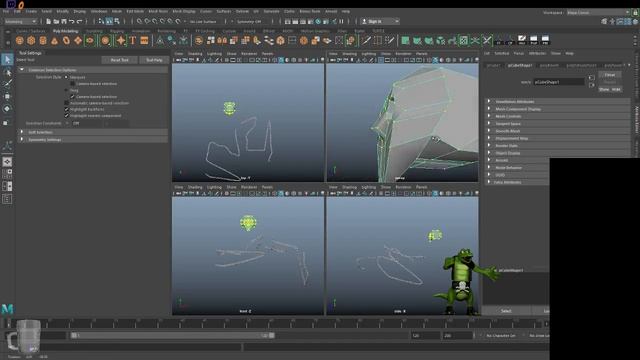Toggle Highlight nearest component checkbox
Screen dimensions: 640x360
pyautogui.click(x=67, y=116)
